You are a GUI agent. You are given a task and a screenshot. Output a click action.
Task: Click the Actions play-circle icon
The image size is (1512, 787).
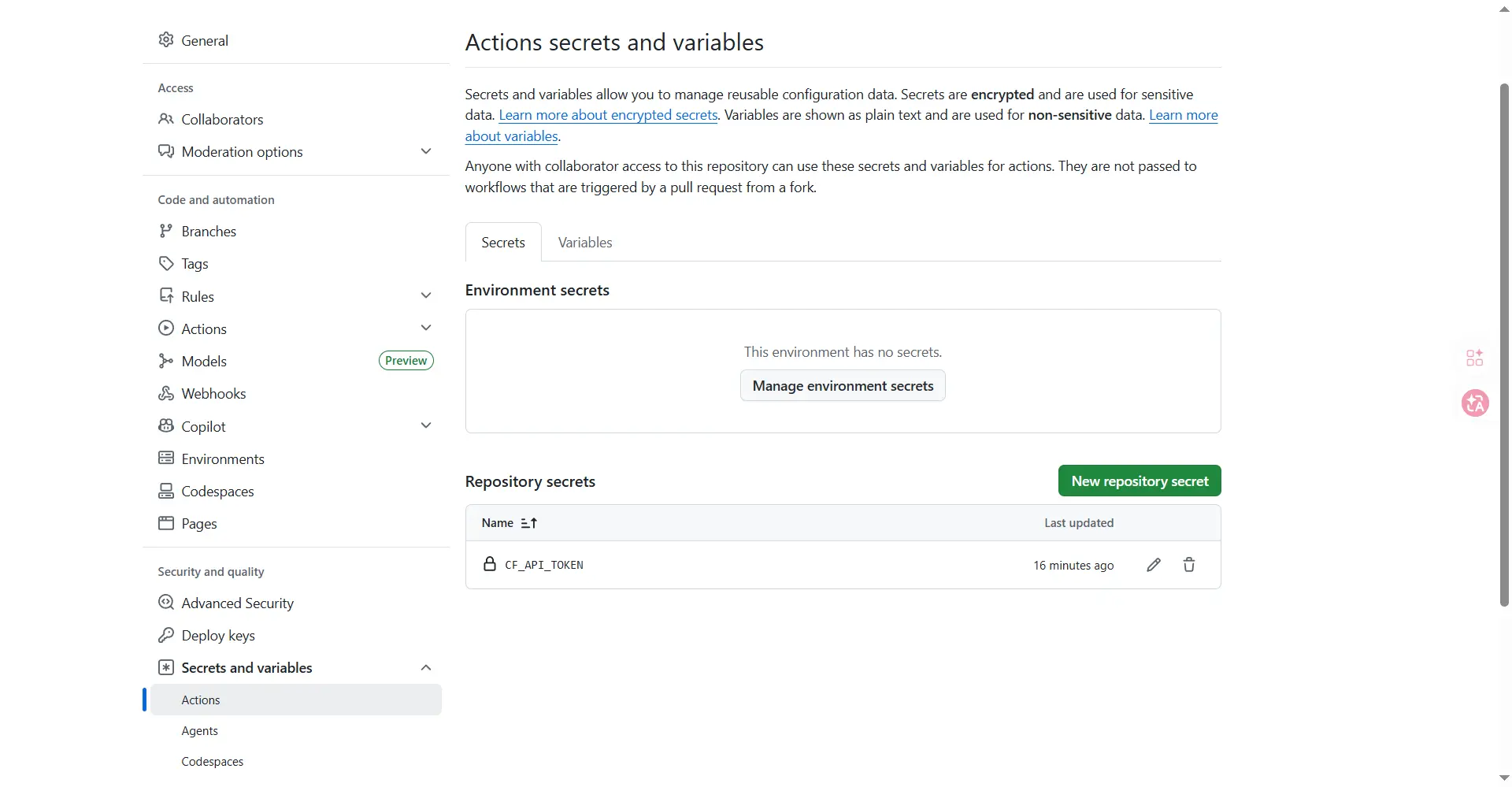165,329
